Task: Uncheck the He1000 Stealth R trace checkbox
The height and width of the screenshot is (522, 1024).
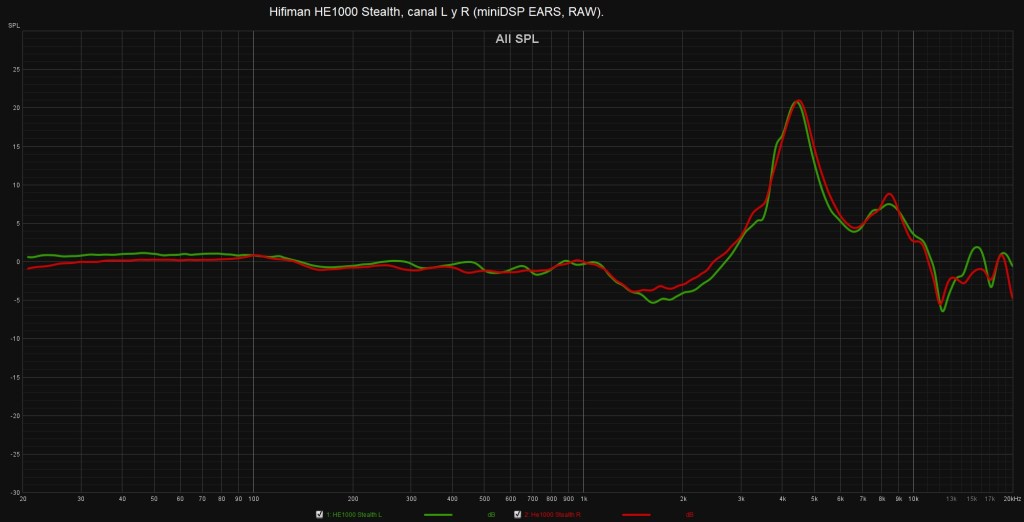Action: [518, 514]
